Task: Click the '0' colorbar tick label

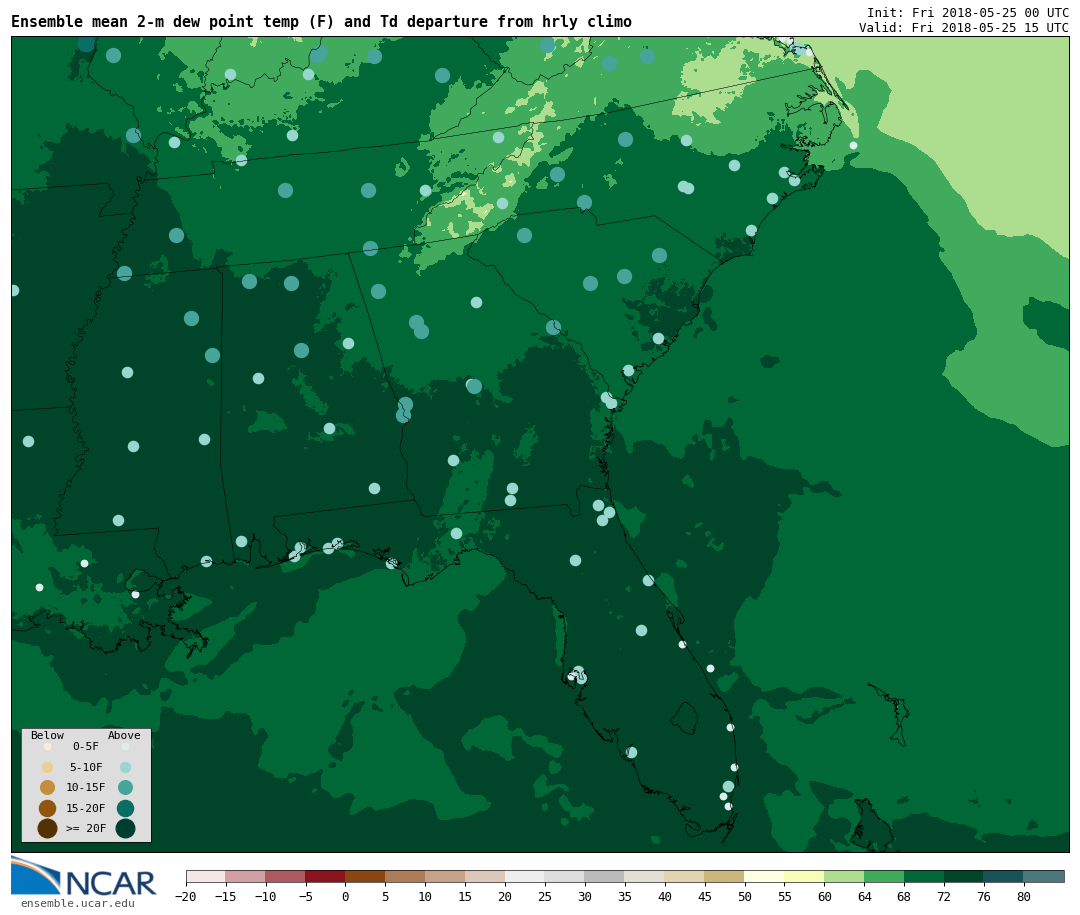Action: [346, 896]
